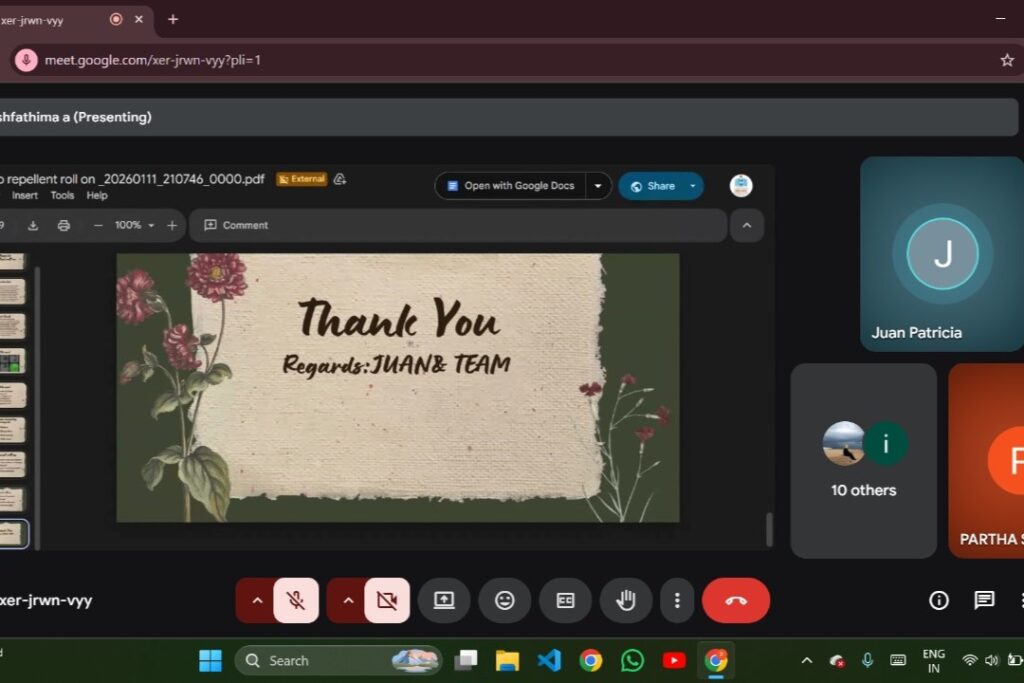Click the print icon in PDF toolbar
The width and height of the screenshot is (1024, 683).
(x=64, y=225)
